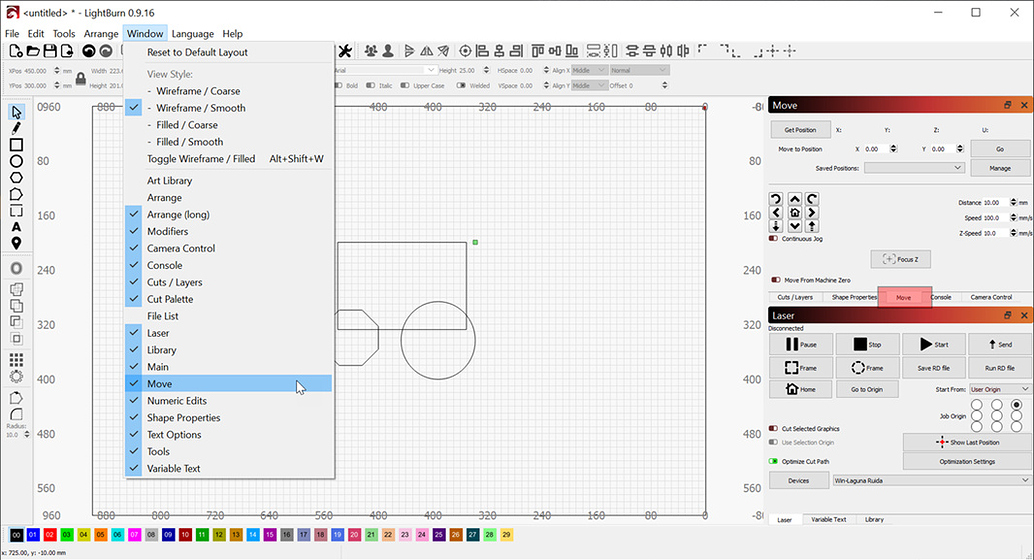The height and width of the screenshot is (560, 1034).
Task: Select the Polygon hexagon tool
Action: (x=16, y=177)
